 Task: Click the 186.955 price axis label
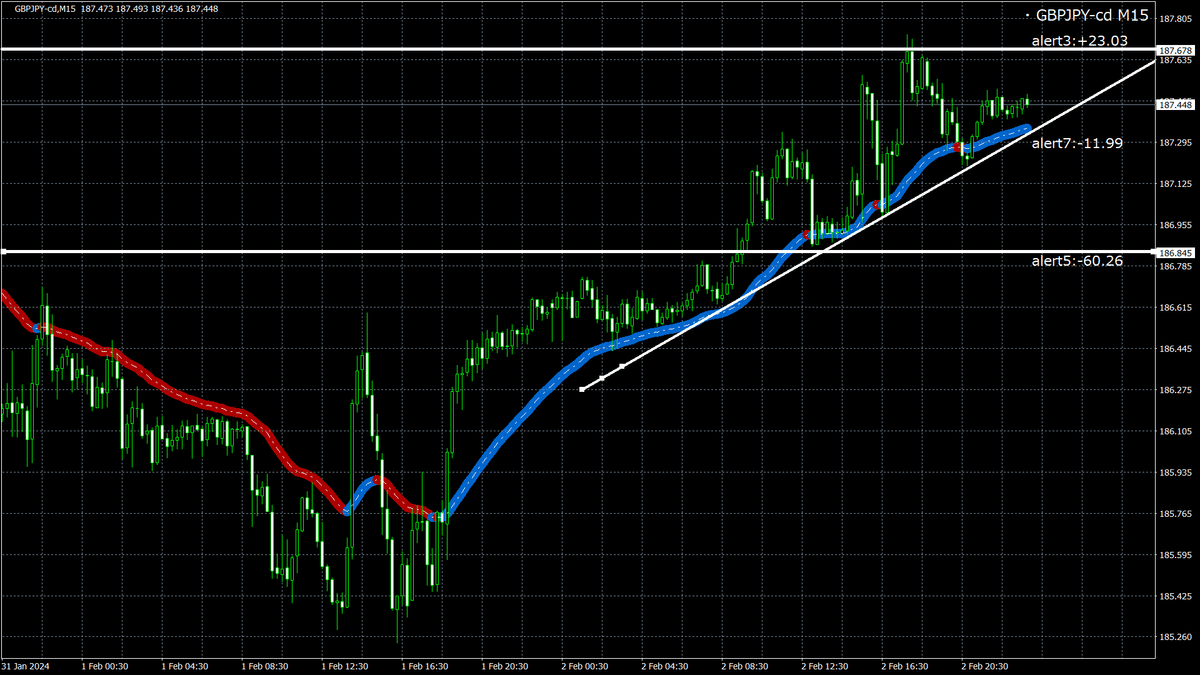coord(1175,225)
